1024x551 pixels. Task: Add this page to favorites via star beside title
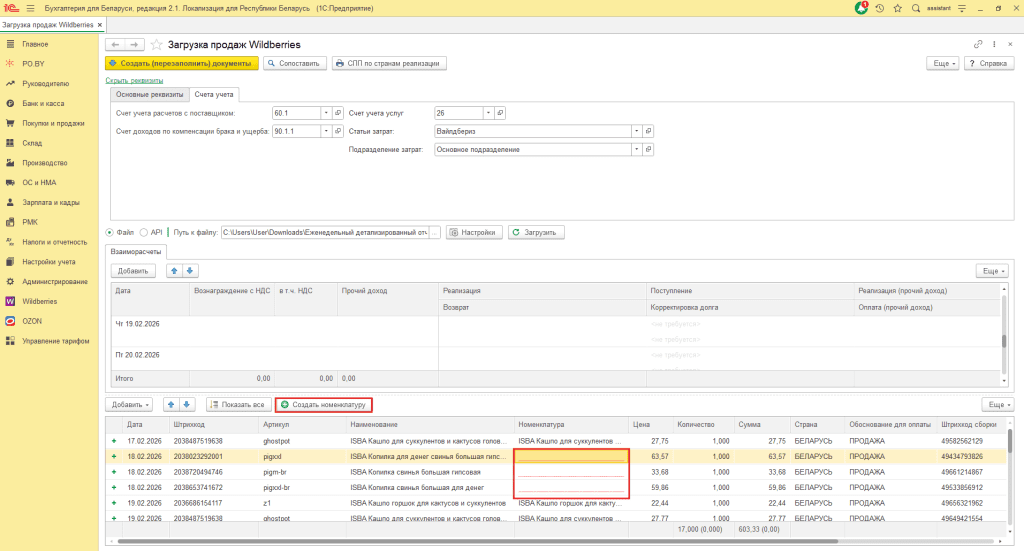(157, 45)
